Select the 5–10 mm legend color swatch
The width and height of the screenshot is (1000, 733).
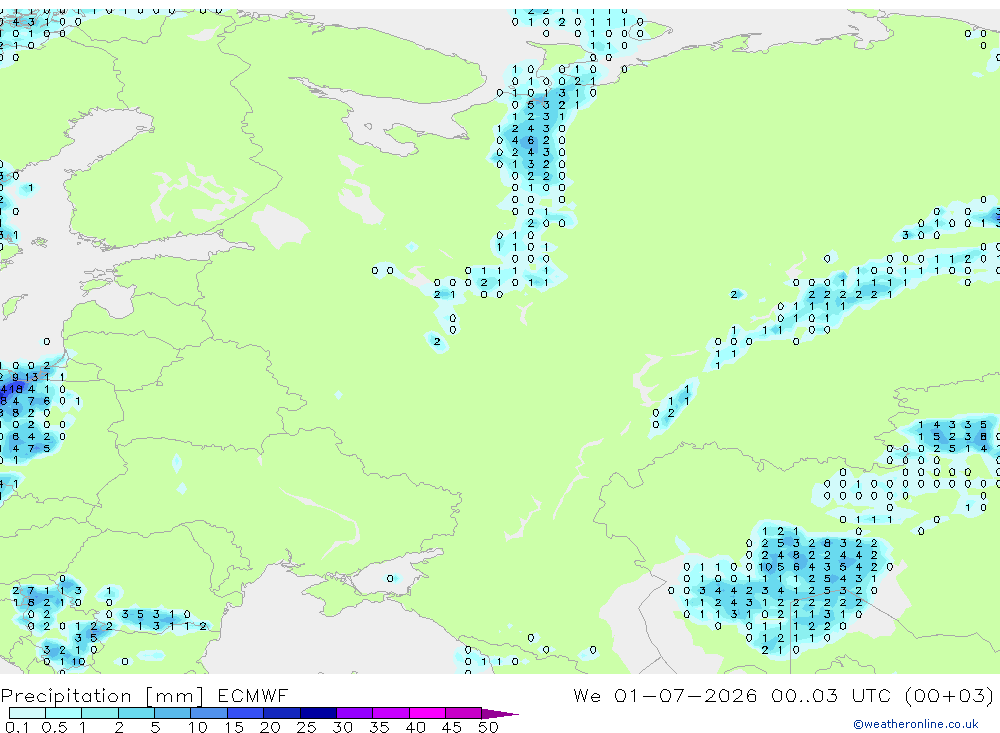tap(173, 713)
